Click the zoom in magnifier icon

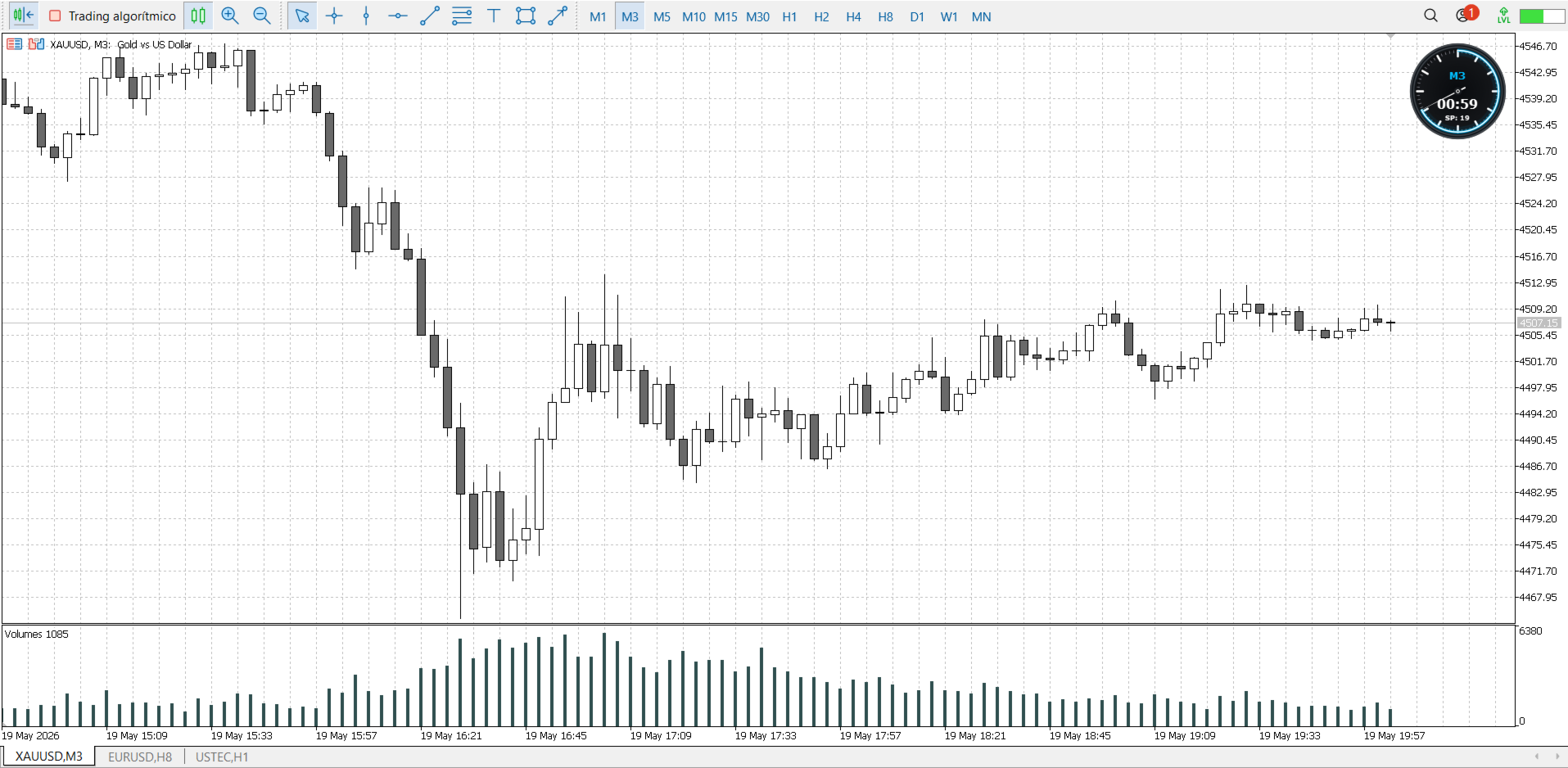point(230,16)
